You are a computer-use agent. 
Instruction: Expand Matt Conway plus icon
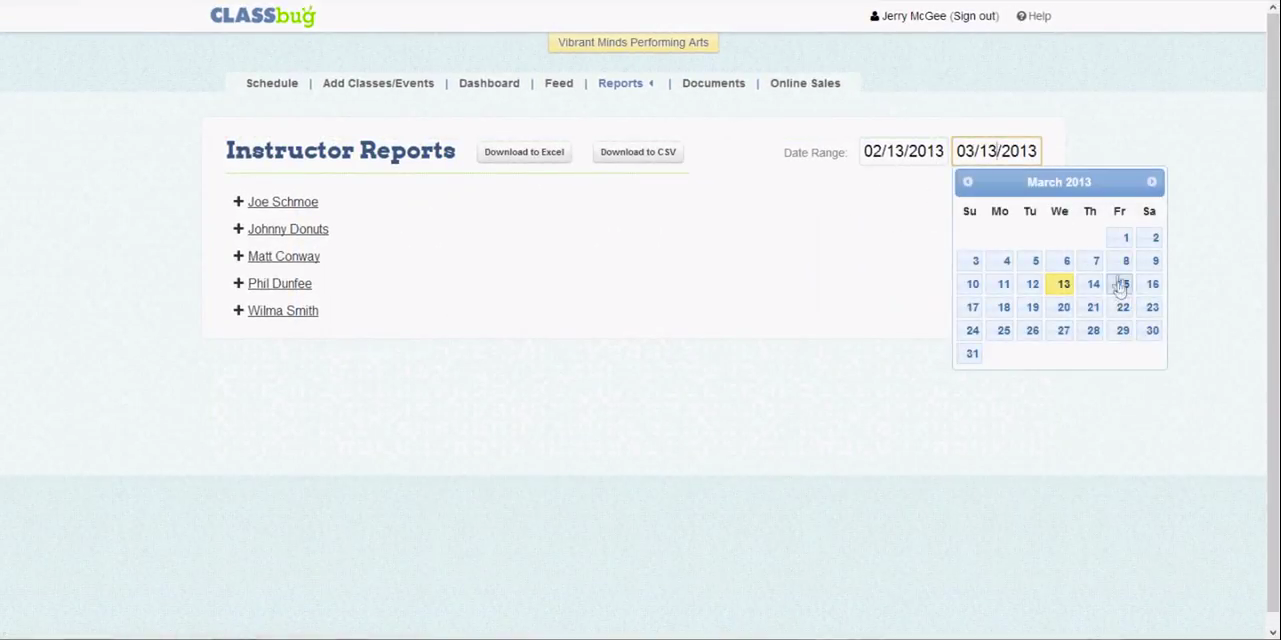coord(238,256)
